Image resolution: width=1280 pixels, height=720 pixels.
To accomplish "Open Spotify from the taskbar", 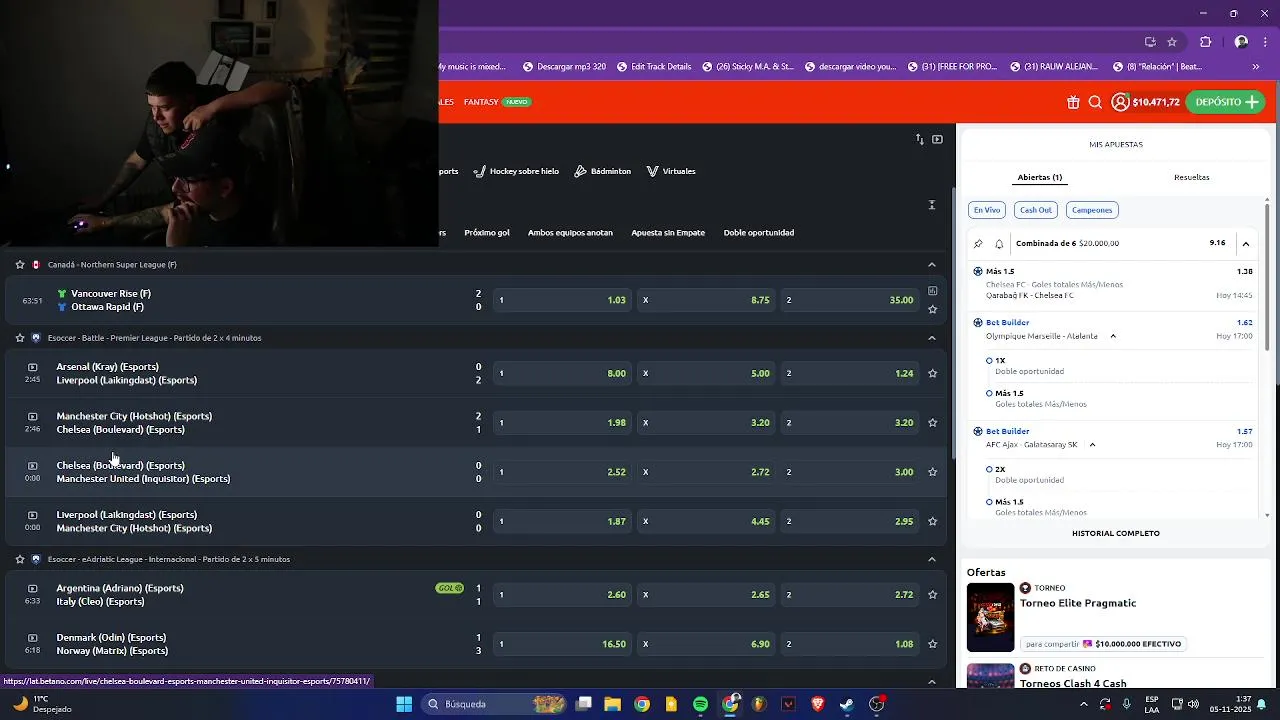I will click(x=700, y=704).
